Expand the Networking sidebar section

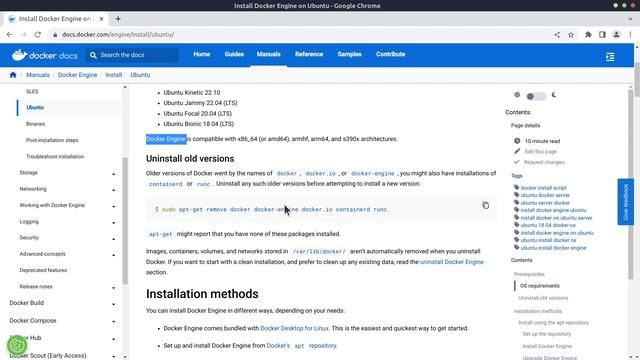pos(113,191)
